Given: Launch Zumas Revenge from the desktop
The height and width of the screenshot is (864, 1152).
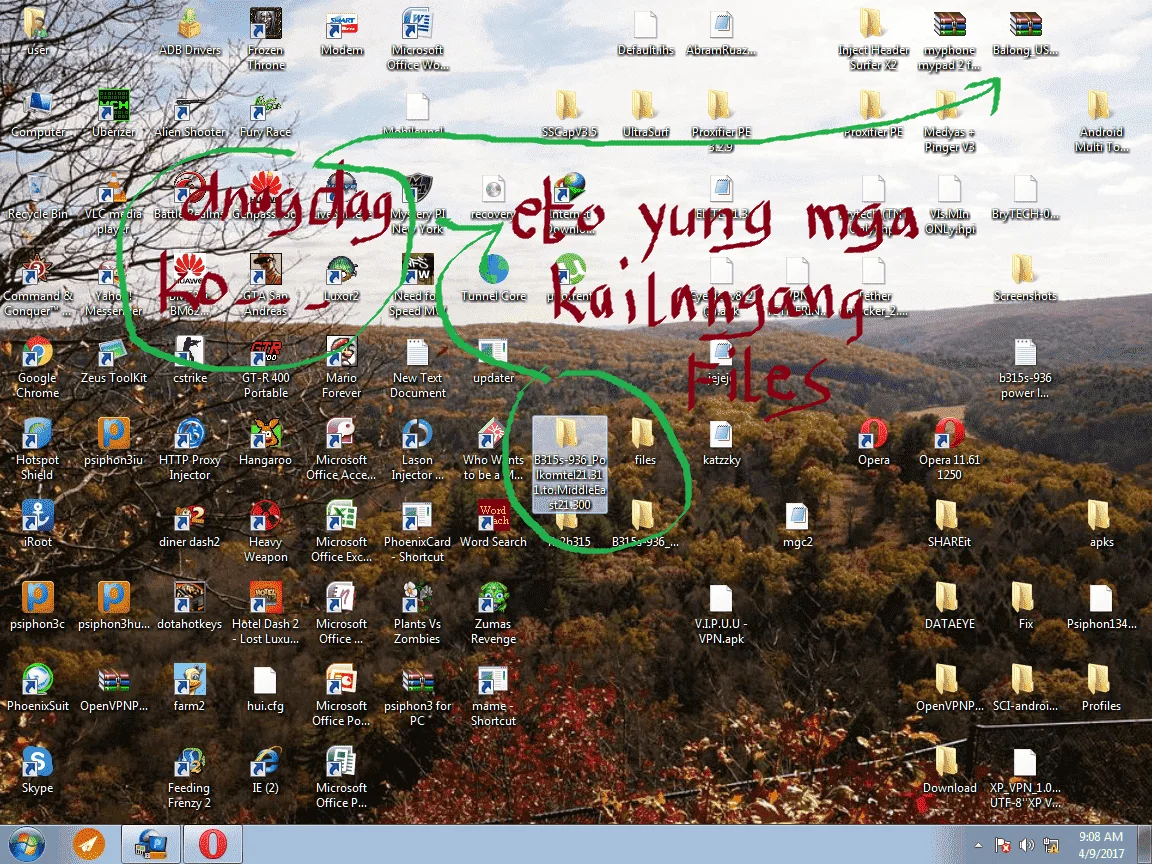Looking at the screenshot, I should click(x=493, y=613).
